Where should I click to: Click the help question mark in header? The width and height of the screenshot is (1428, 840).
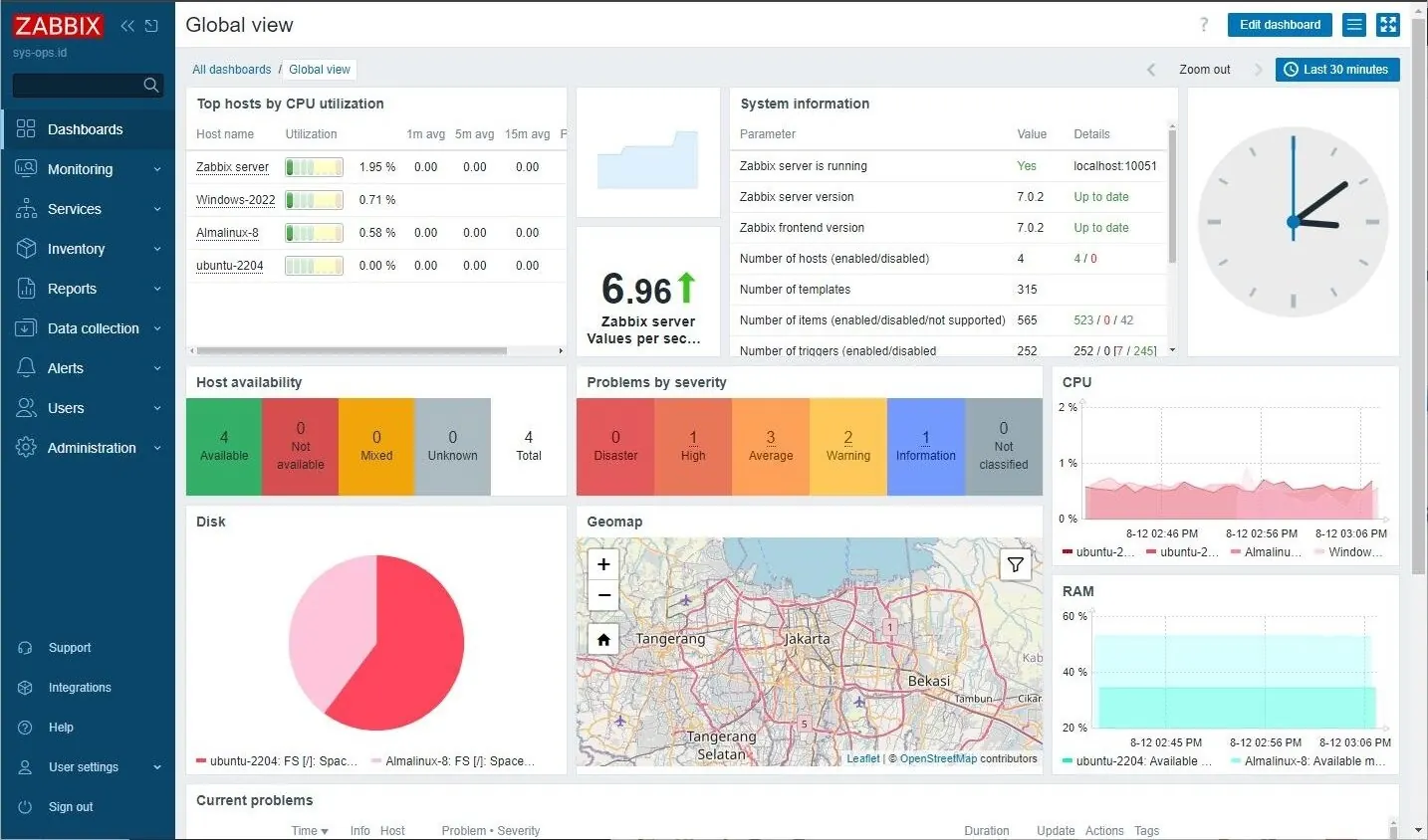pyautogui.click(x=1204, y=25)
